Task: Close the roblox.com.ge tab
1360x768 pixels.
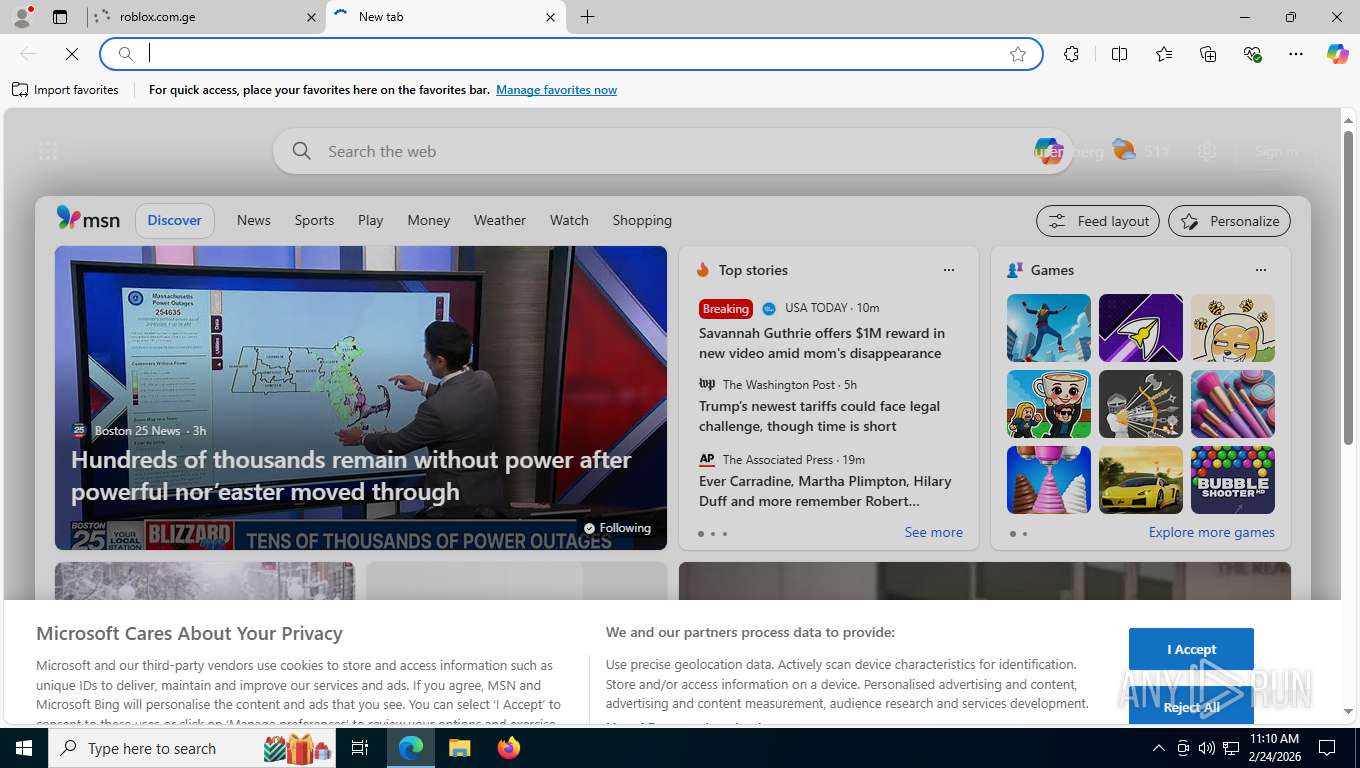Action: click(x=310, y=17)
